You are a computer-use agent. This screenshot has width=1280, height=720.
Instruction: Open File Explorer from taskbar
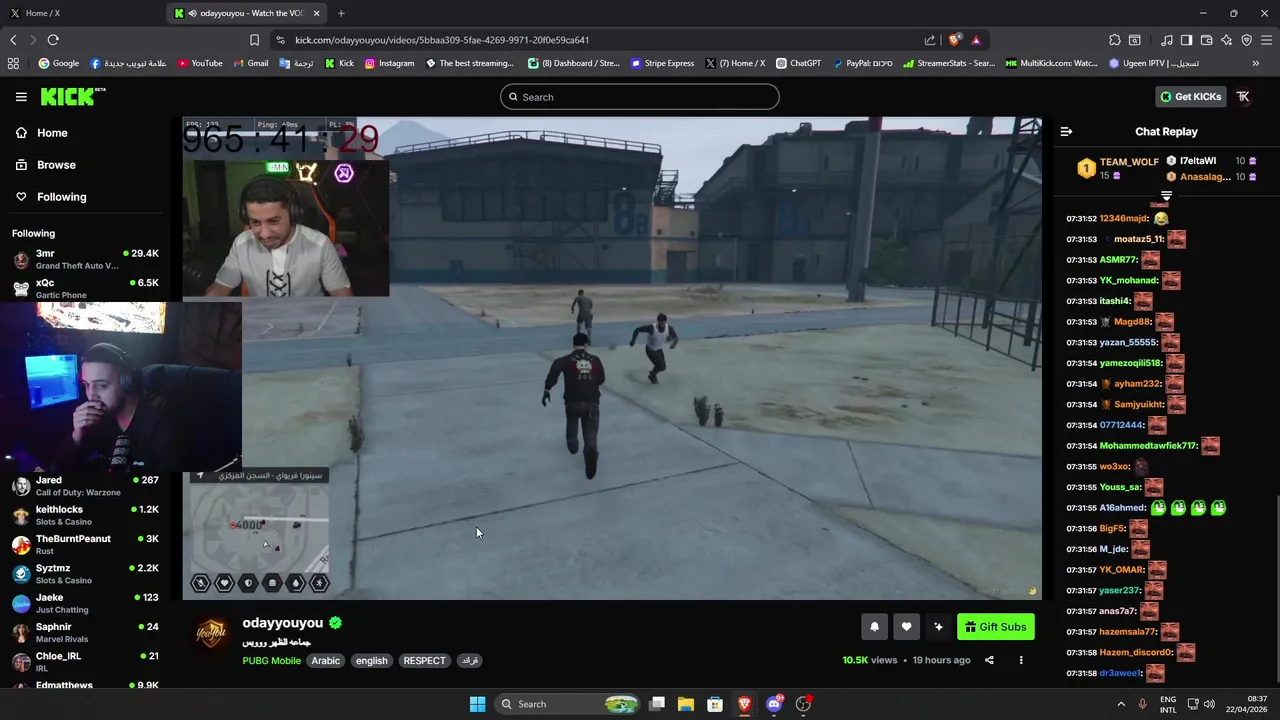coord(686,704)
